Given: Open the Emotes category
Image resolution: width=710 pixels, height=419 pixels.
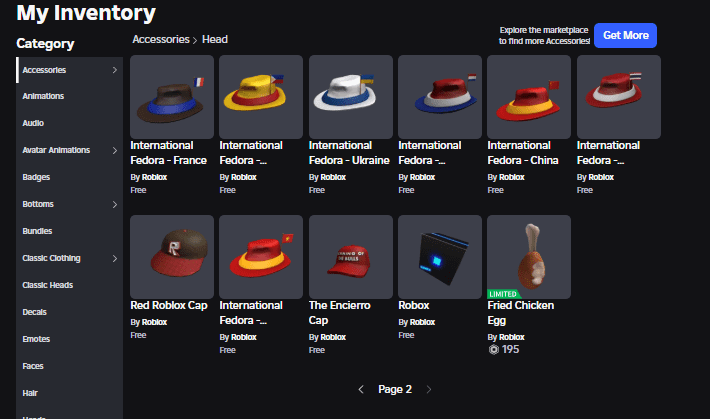Looking at the screenshot, I should [x=70, y=339].
